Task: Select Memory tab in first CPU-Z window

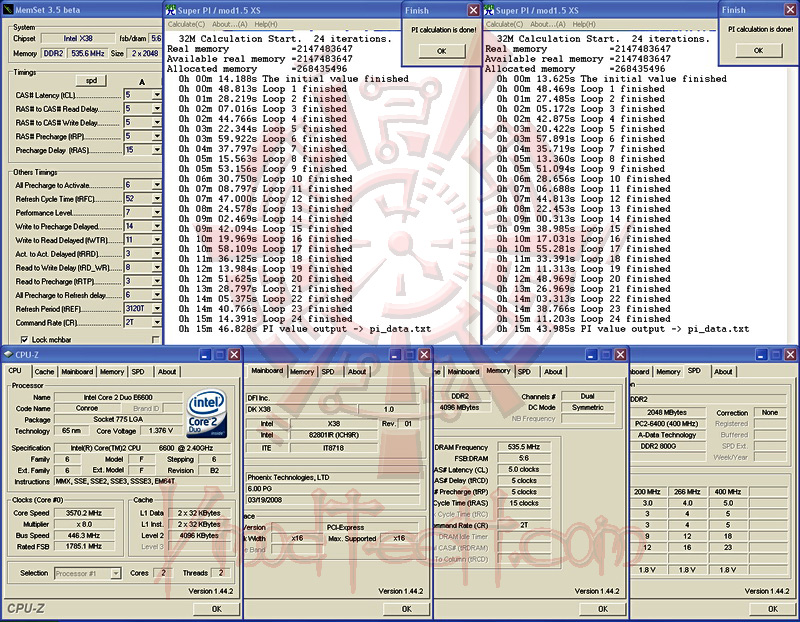Action: click(112, 372)
